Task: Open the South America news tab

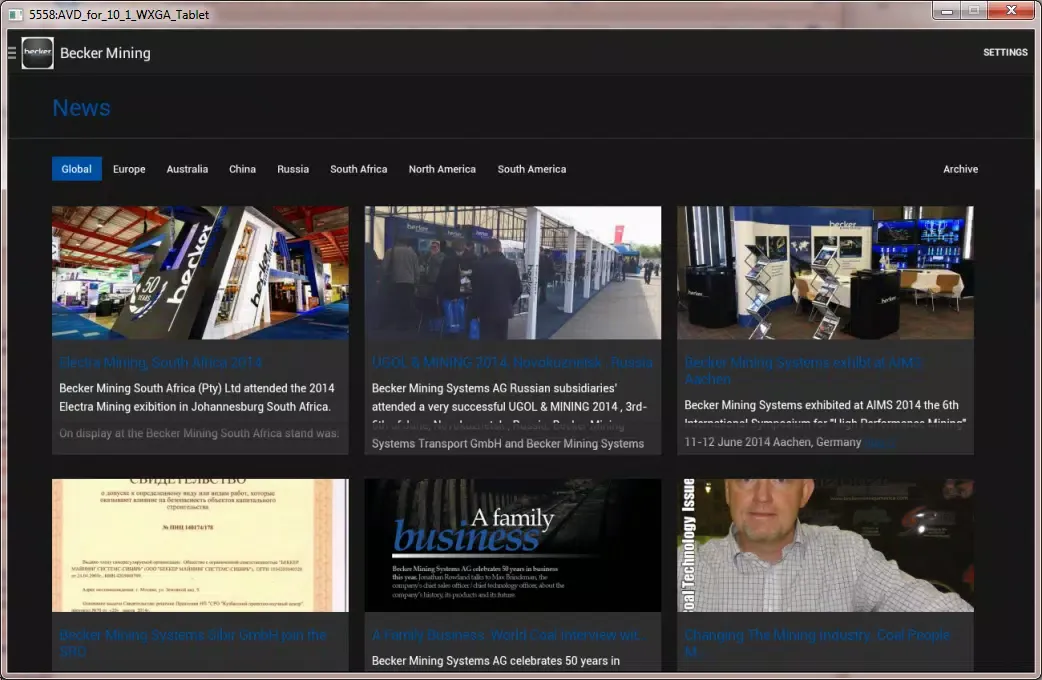Action: coord(531,169)
